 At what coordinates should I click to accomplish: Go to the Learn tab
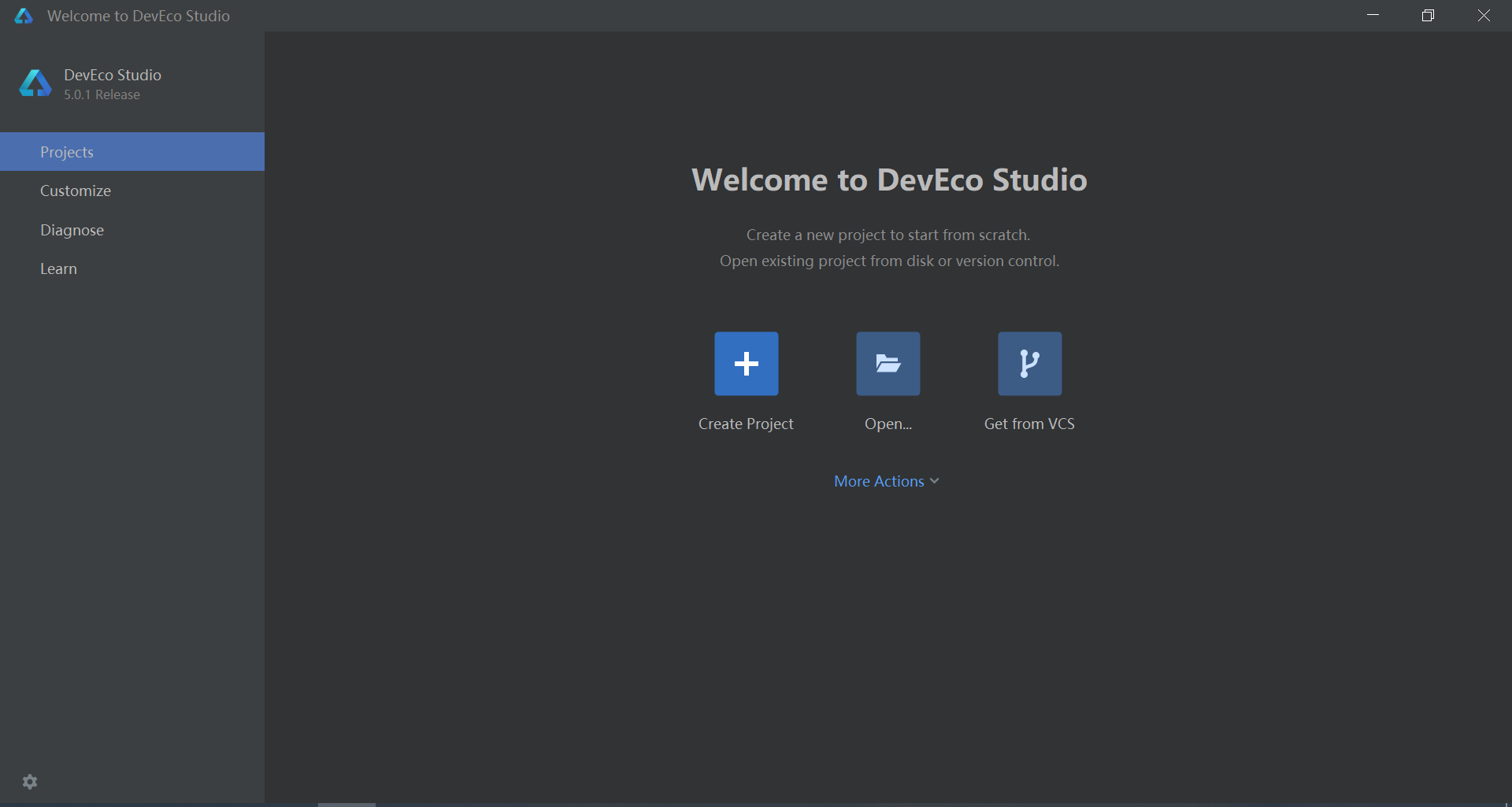[132, 268]
